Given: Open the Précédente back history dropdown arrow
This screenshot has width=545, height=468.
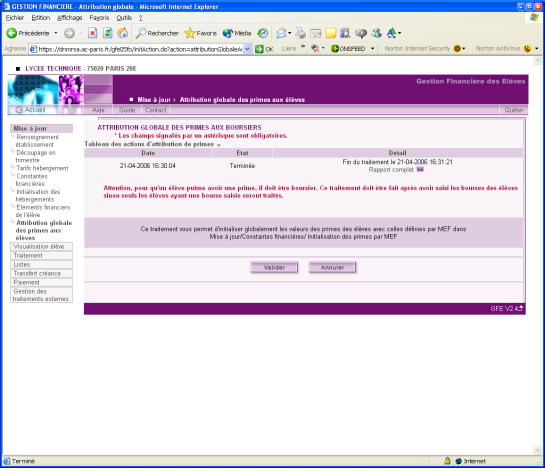Looking at the screenshot, I should coord(56,33).
